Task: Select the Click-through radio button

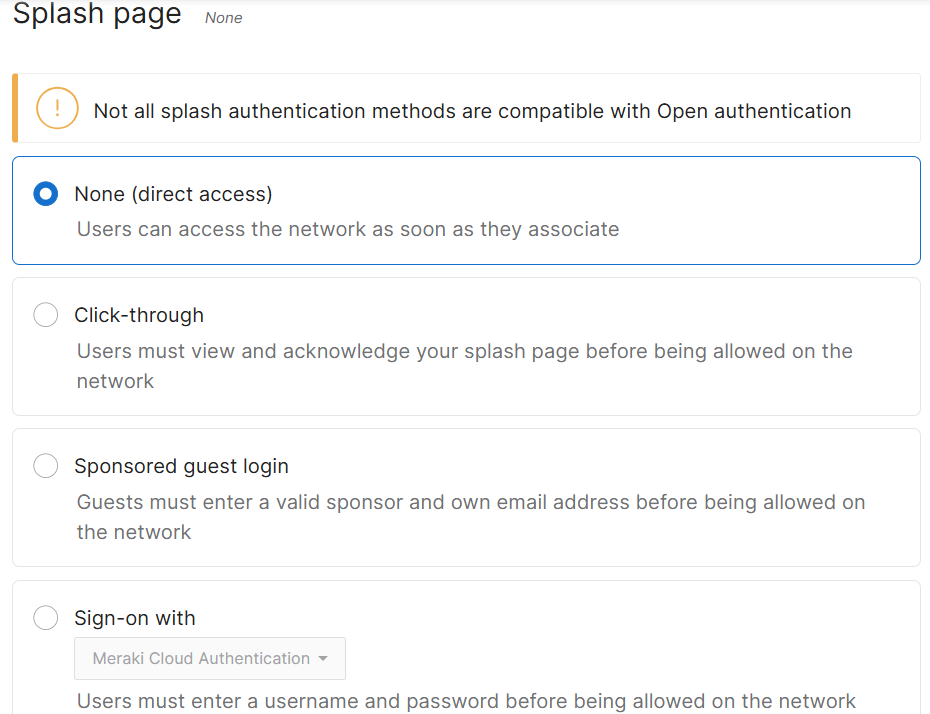Action: [x=46, y=315]
